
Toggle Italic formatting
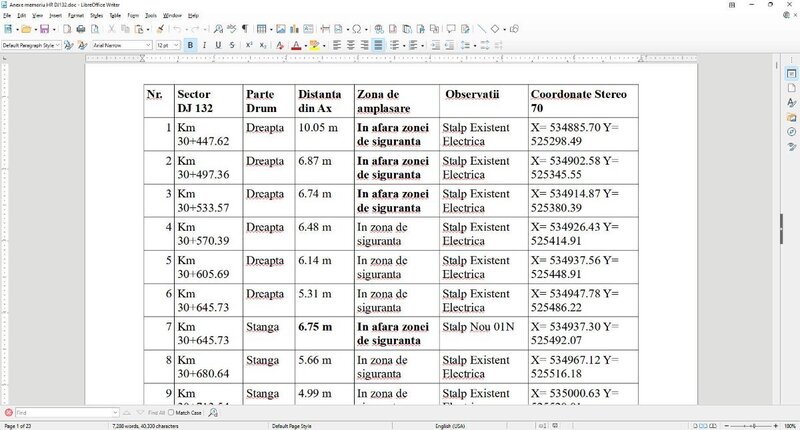pyautogui.click(x=204, y=45)
